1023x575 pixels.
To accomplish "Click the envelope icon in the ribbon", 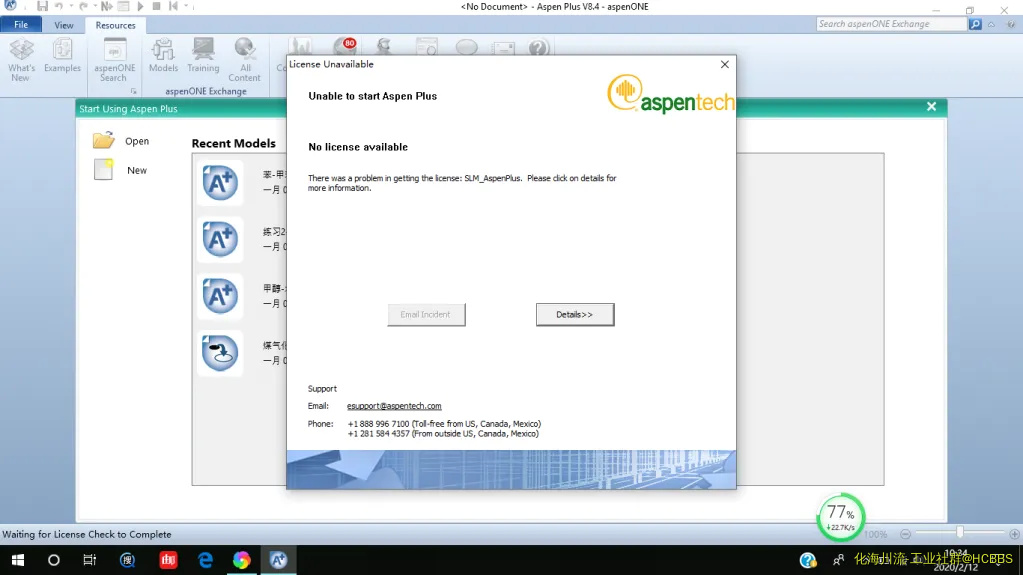I will point(503,48).
